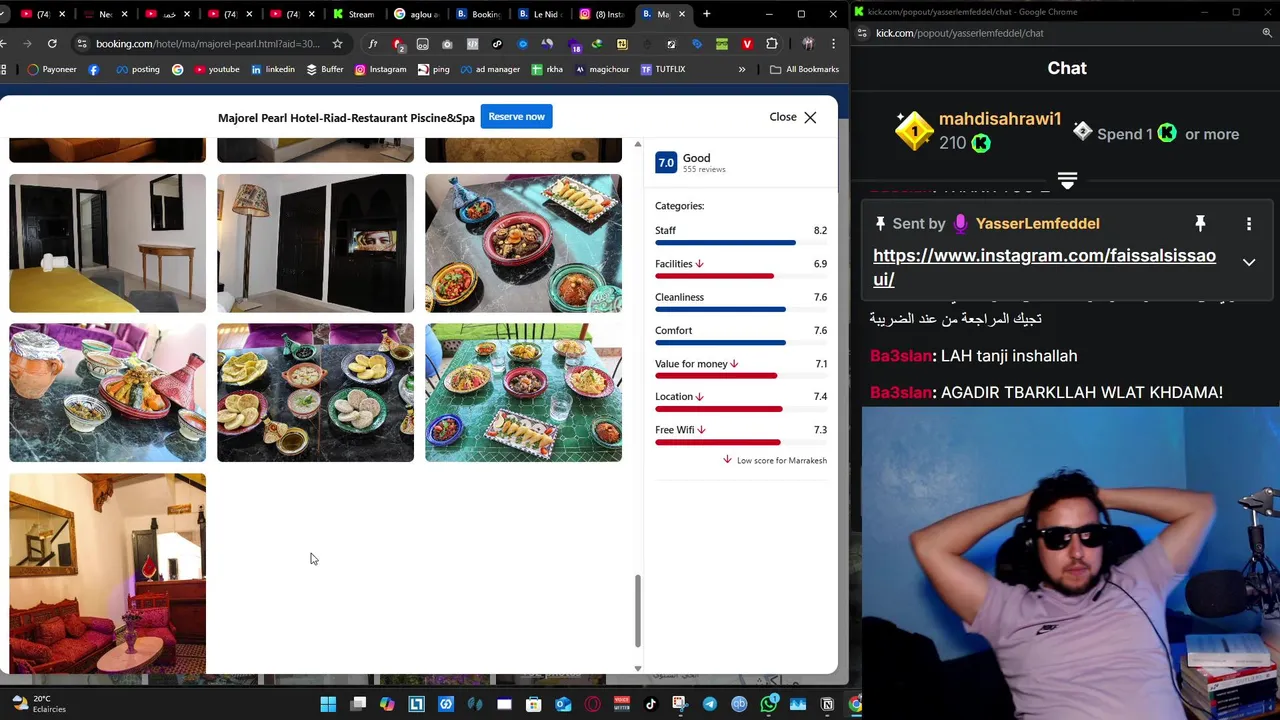Open the black room with mirror photo
This screenshot has width=1280, height=720.
pos(107,243)
